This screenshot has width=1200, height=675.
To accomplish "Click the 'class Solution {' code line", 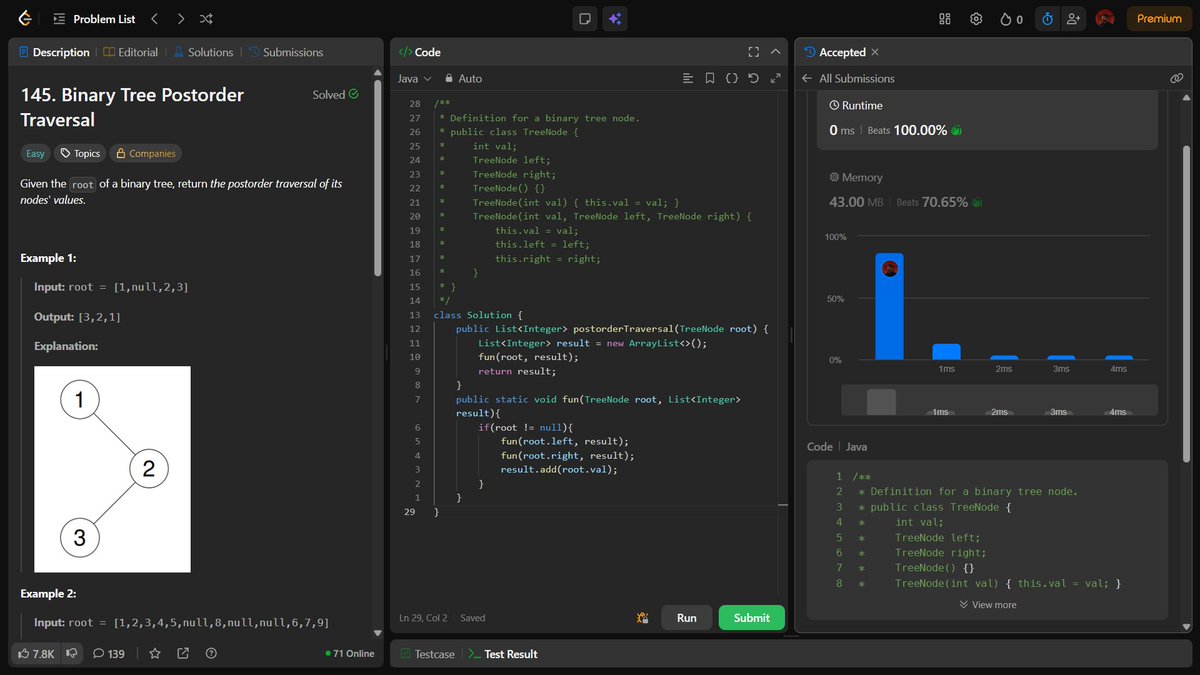I will point(479,315).
